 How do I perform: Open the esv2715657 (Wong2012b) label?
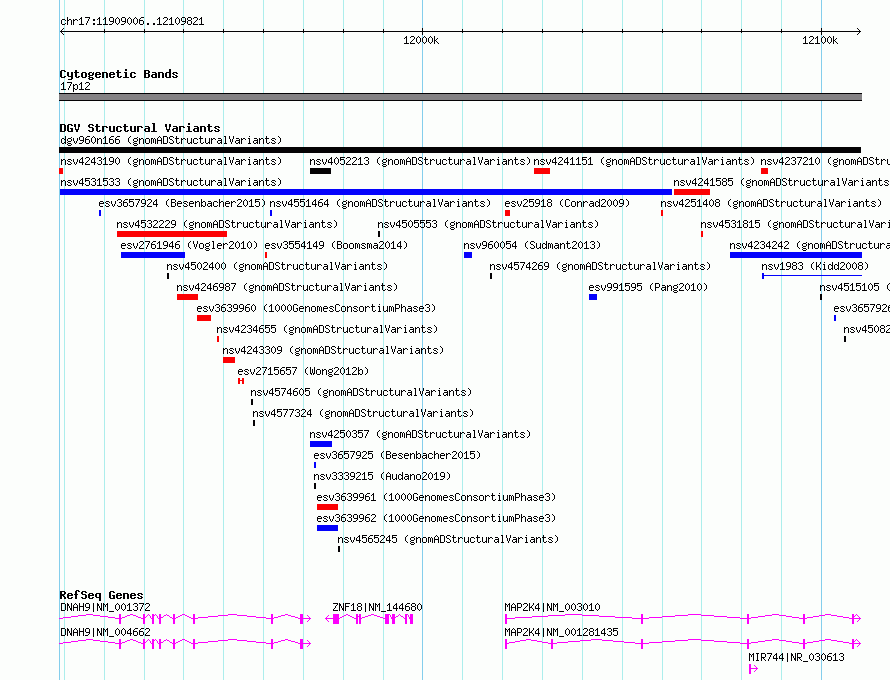303,371
